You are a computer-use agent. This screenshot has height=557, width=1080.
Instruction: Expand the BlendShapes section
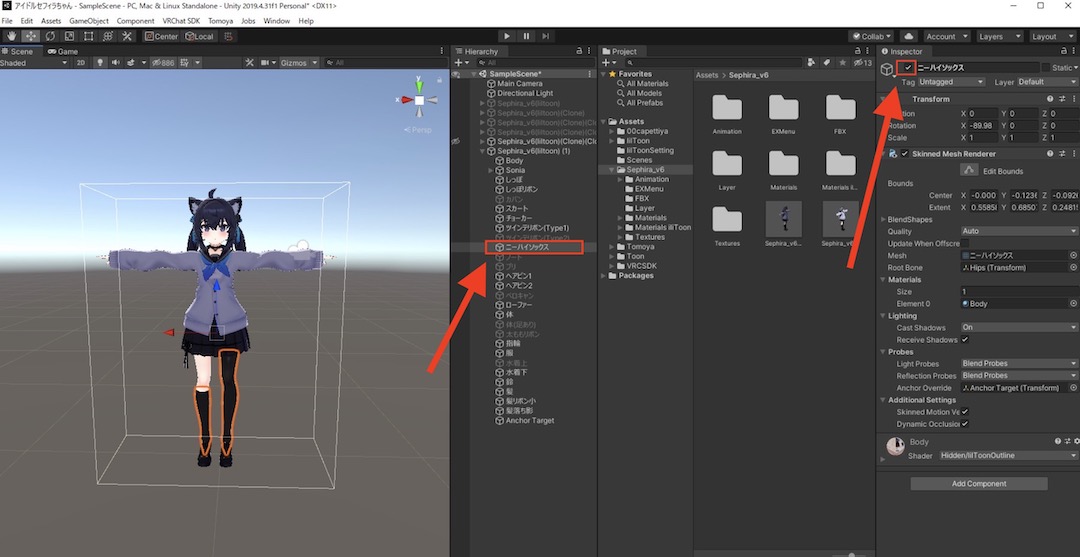coord(883,220)
